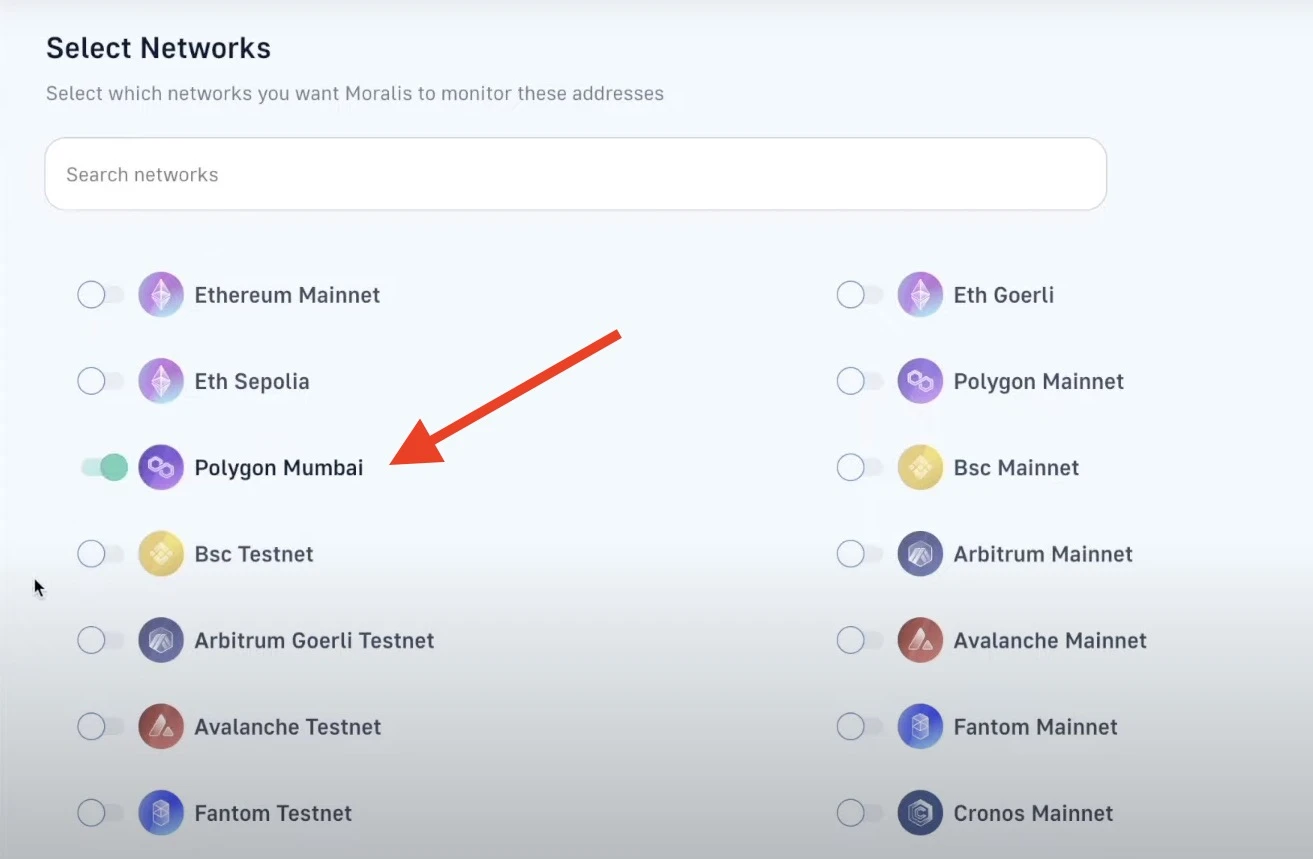The height and width of the screenshot is (859, 1313).
Task: Click the Bsc Testnet coin icon
Action: (x=160, y=554)
